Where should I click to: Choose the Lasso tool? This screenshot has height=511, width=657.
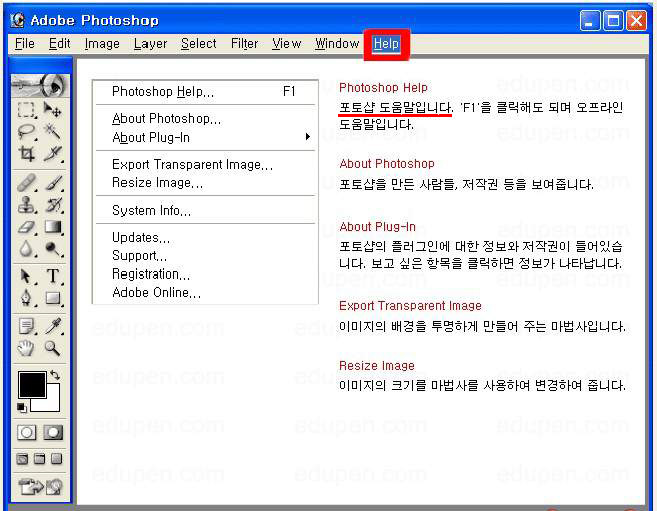tap(27, 132)
